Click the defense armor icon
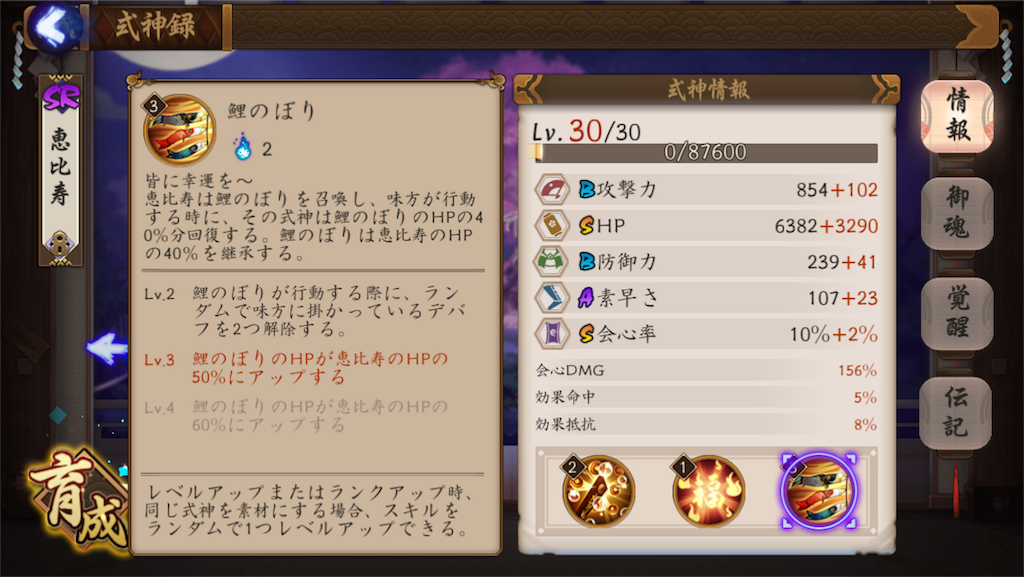Image resolution: width=1024 pixels, height=577 pixels. coord(552,262)
